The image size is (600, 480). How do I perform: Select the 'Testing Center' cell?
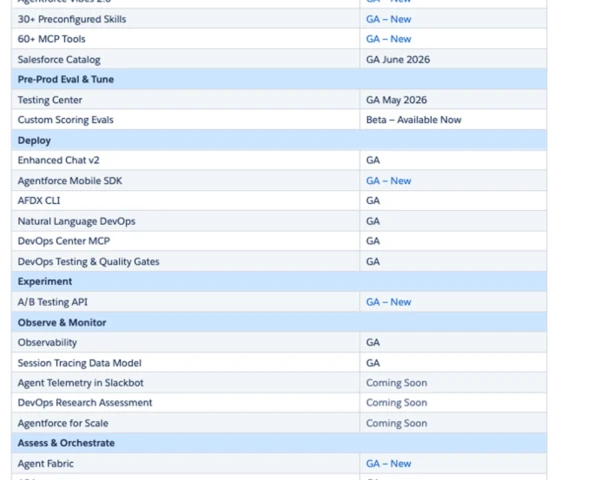[x=186, y=100]
